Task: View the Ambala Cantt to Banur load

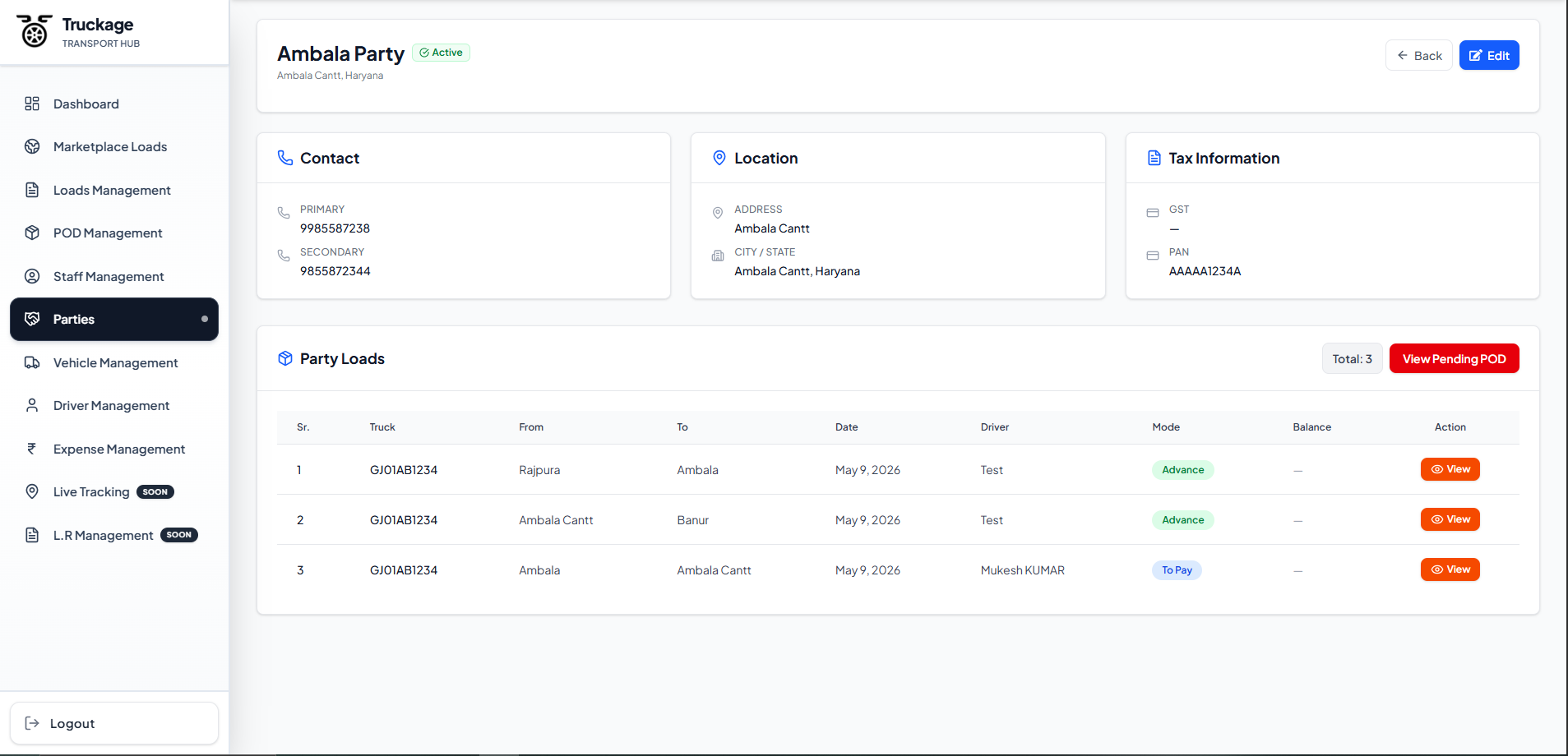Action: pyautogui.click(x=1450, y=519)
